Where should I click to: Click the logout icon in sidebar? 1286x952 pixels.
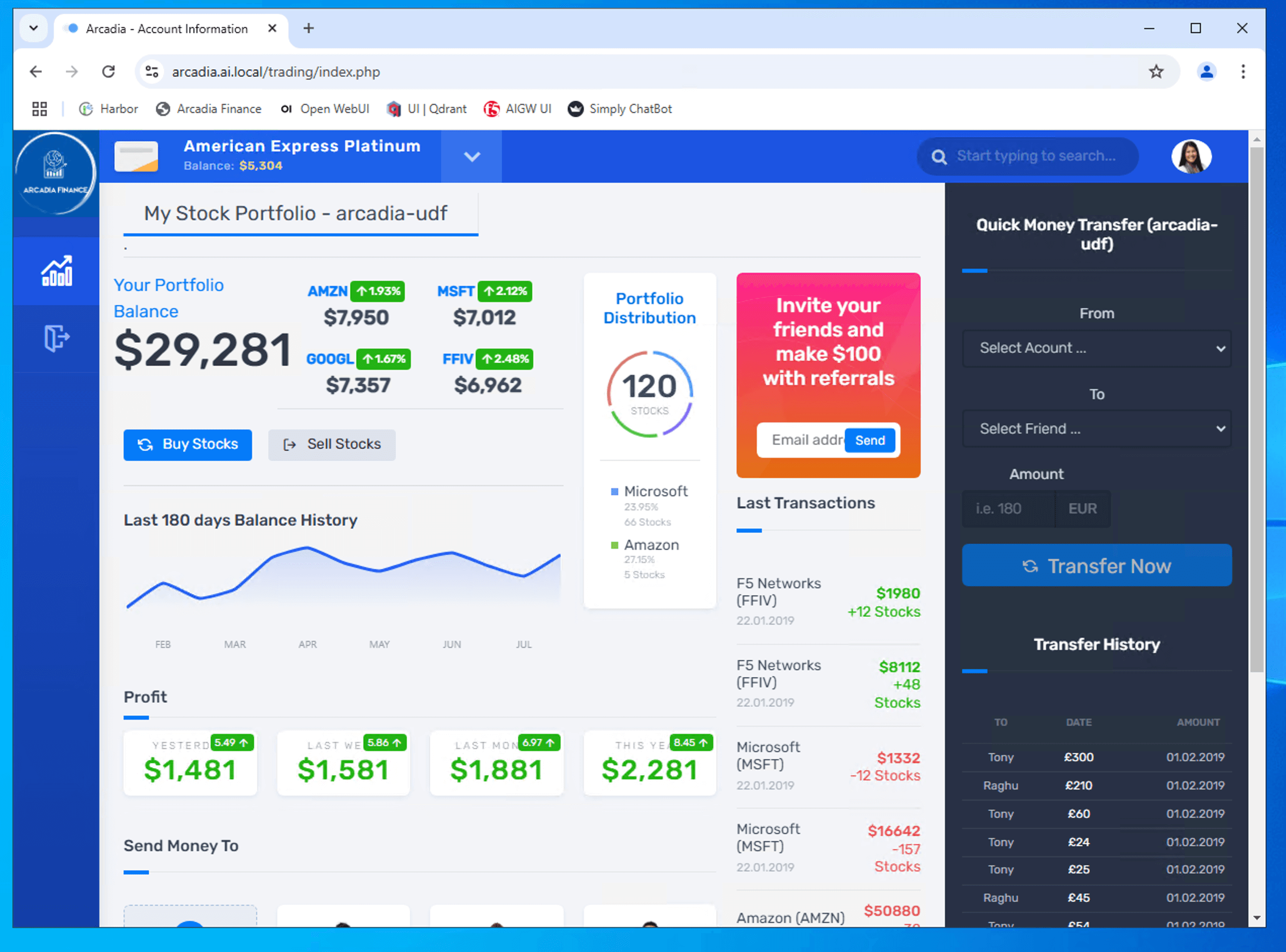tap(57, 338)
